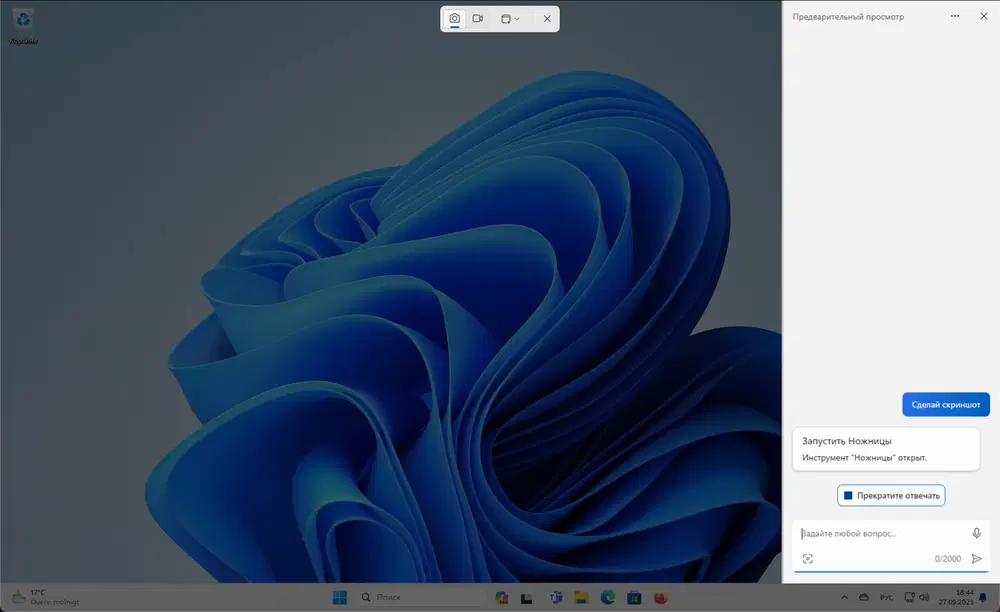Image resolution: width=1000 pixels, height=612 pixels.
Task: Open the Recycle Bin desktop icon
Action: [x=24, y=27]
